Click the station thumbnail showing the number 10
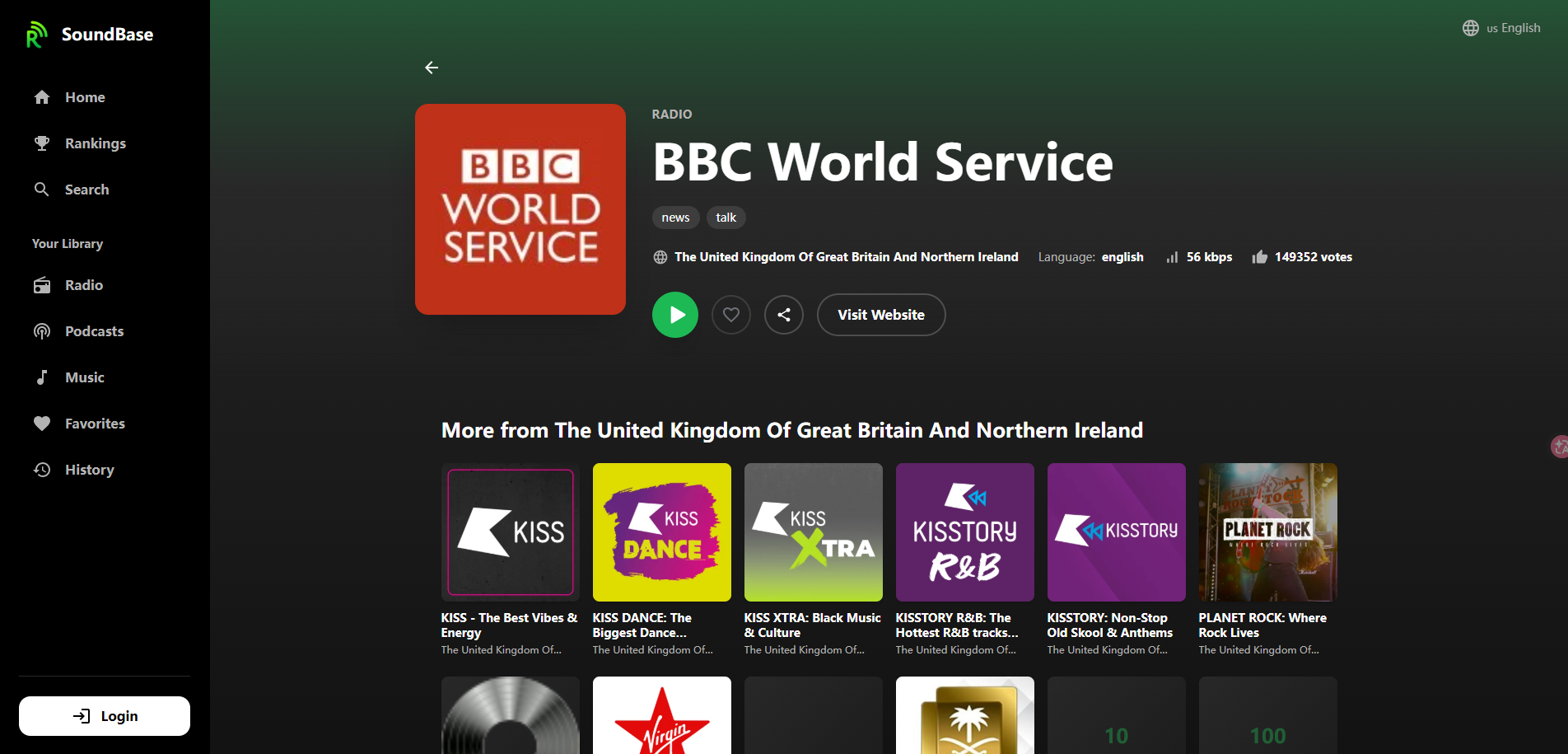The image size is (1568, 754). click(x=1117, y=715)
